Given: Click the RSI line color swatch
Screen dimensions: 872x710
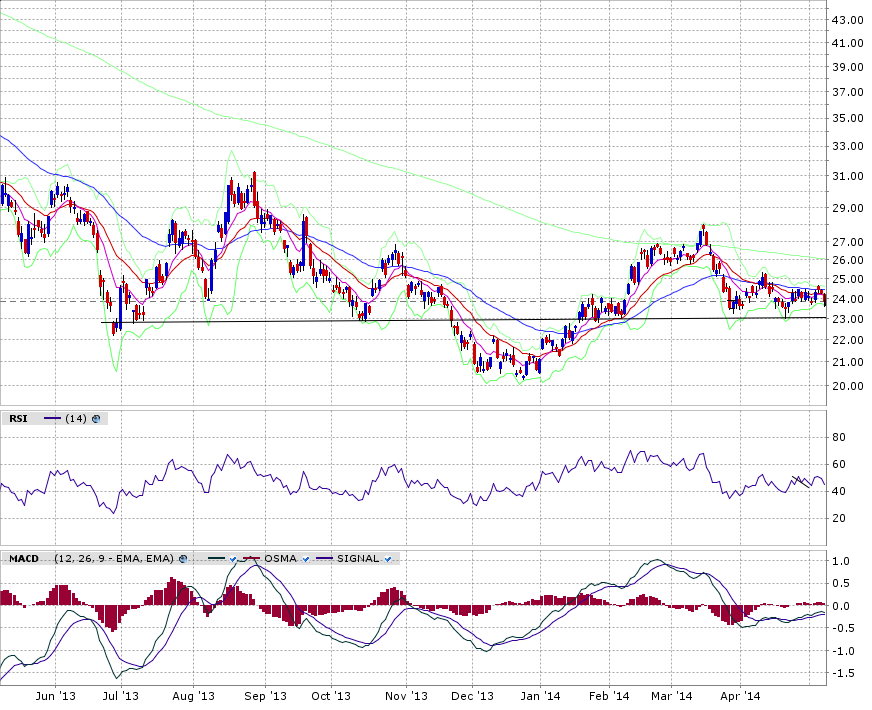Looking at the screenshot, I should point(52,419).
